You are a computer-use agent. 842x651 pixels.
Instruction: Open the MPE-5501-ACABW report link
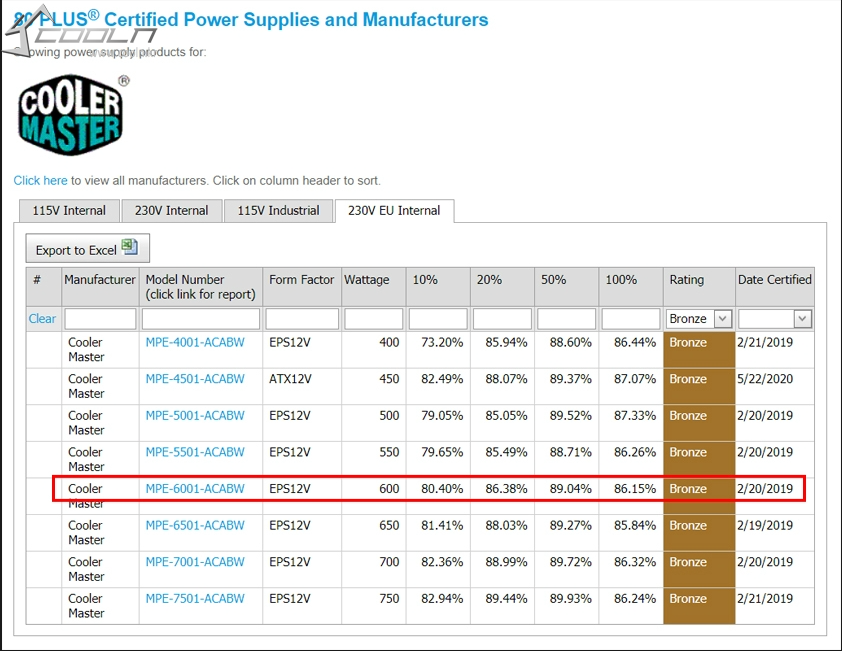(x=195, y=452)
